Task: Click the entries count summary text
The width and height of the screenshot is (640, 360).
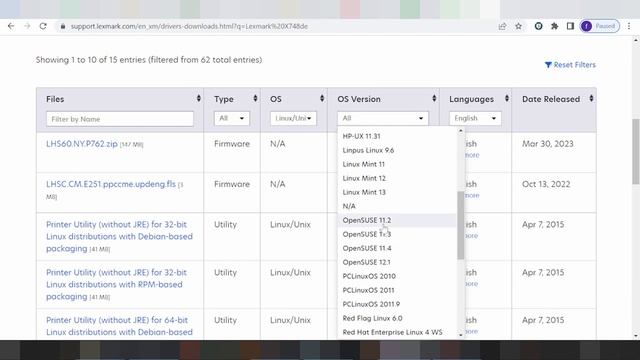Action: (149, 60)
